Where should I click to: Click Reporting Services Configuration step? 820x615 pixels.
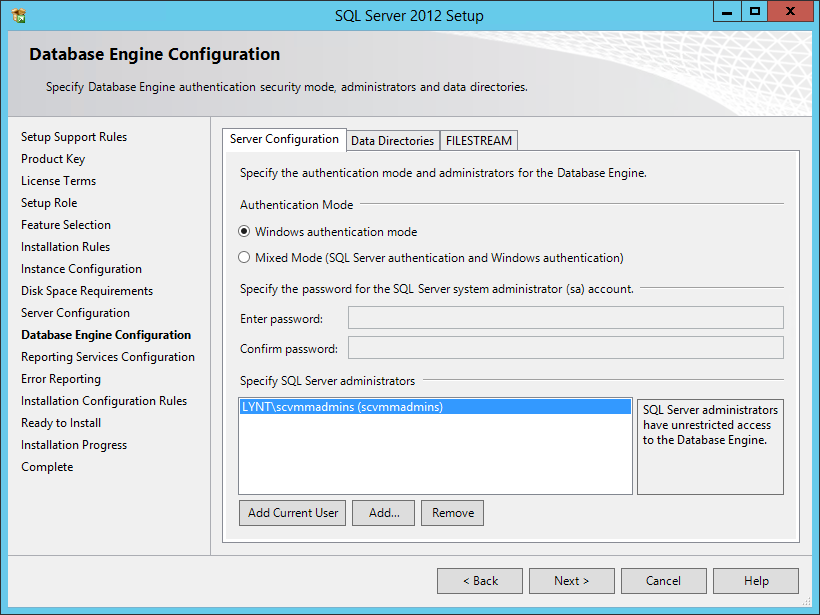click(x=108, y=357)
